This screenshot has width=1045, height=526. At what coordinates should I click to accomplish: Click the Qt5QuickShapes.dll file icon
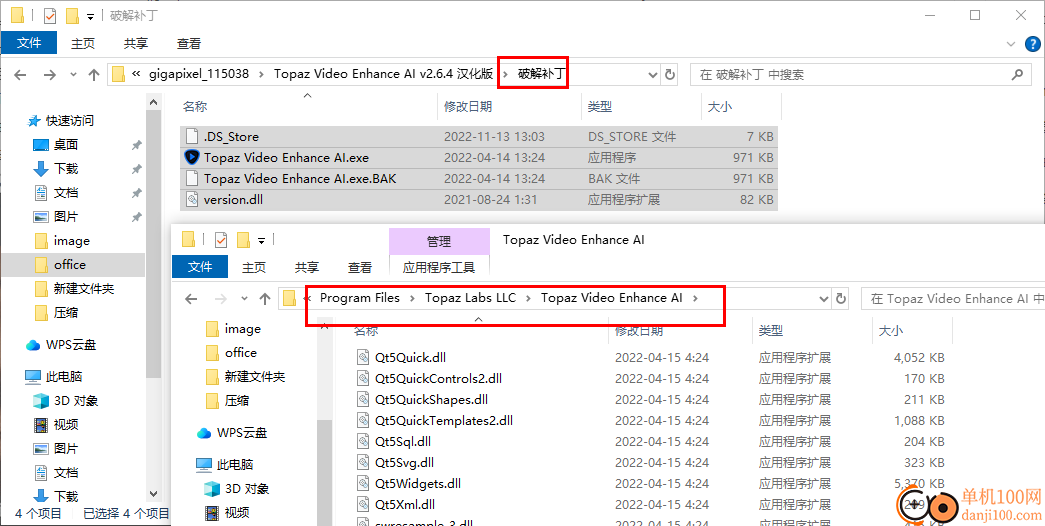[363, 400]
